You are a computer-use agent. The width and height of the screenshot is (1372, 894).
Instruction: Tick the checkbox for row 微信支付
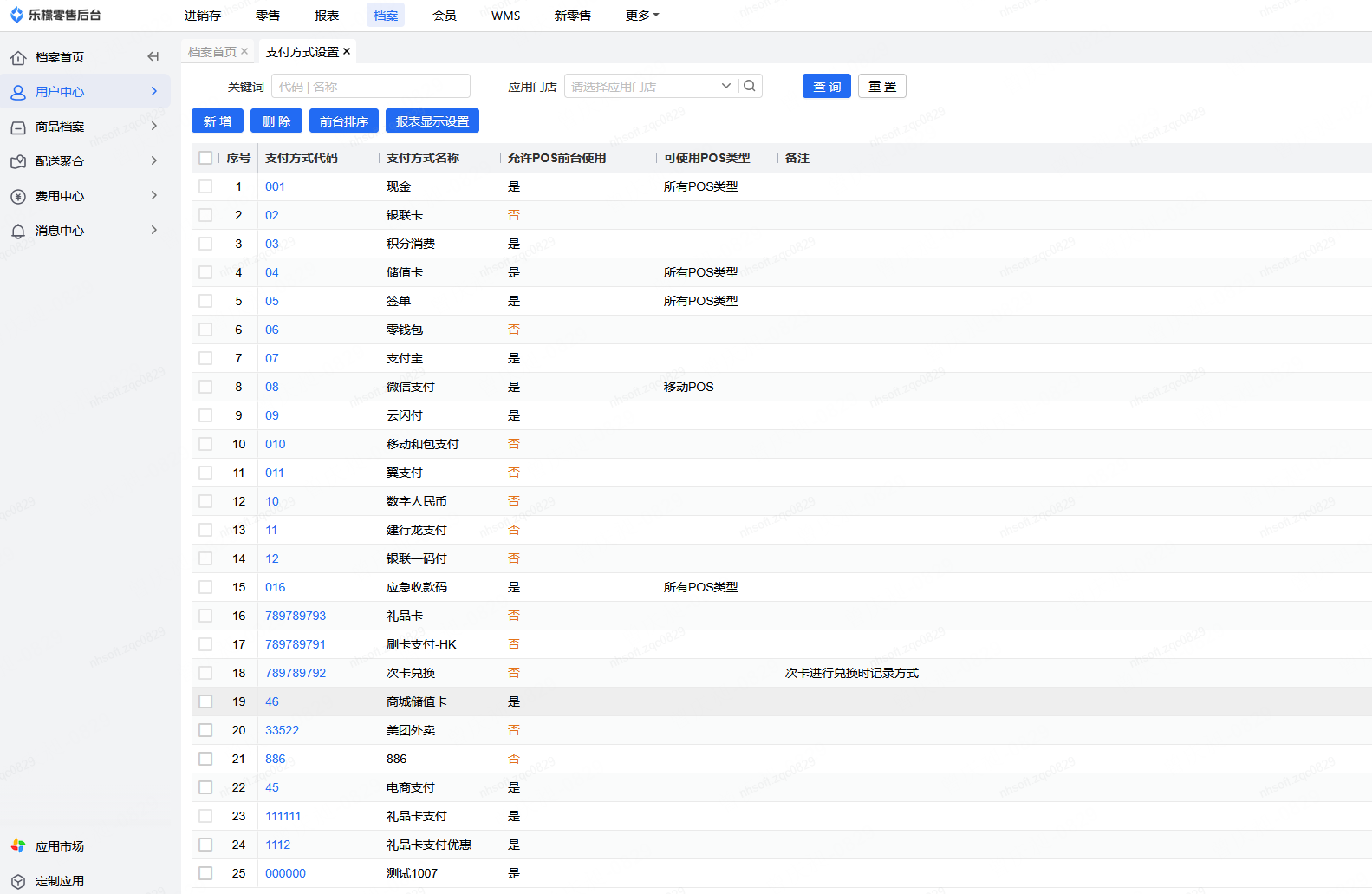pyautogui.click(x=205, y=387)
